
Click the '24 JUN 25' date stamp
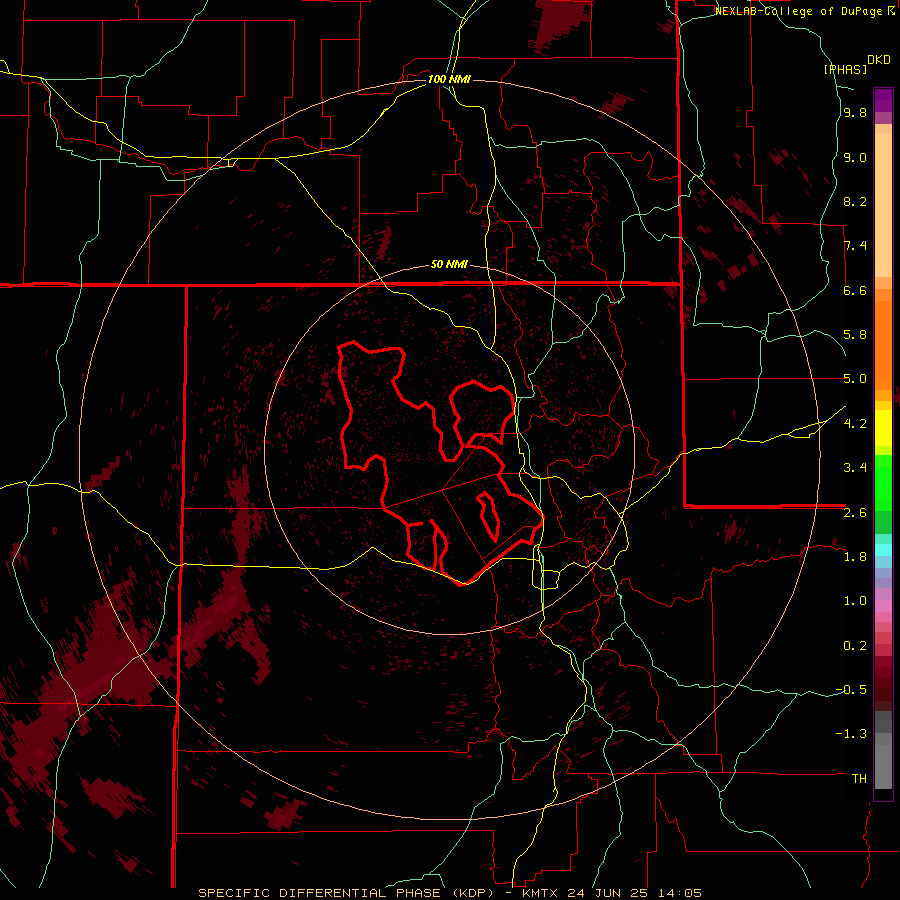(x=606, y=893)
